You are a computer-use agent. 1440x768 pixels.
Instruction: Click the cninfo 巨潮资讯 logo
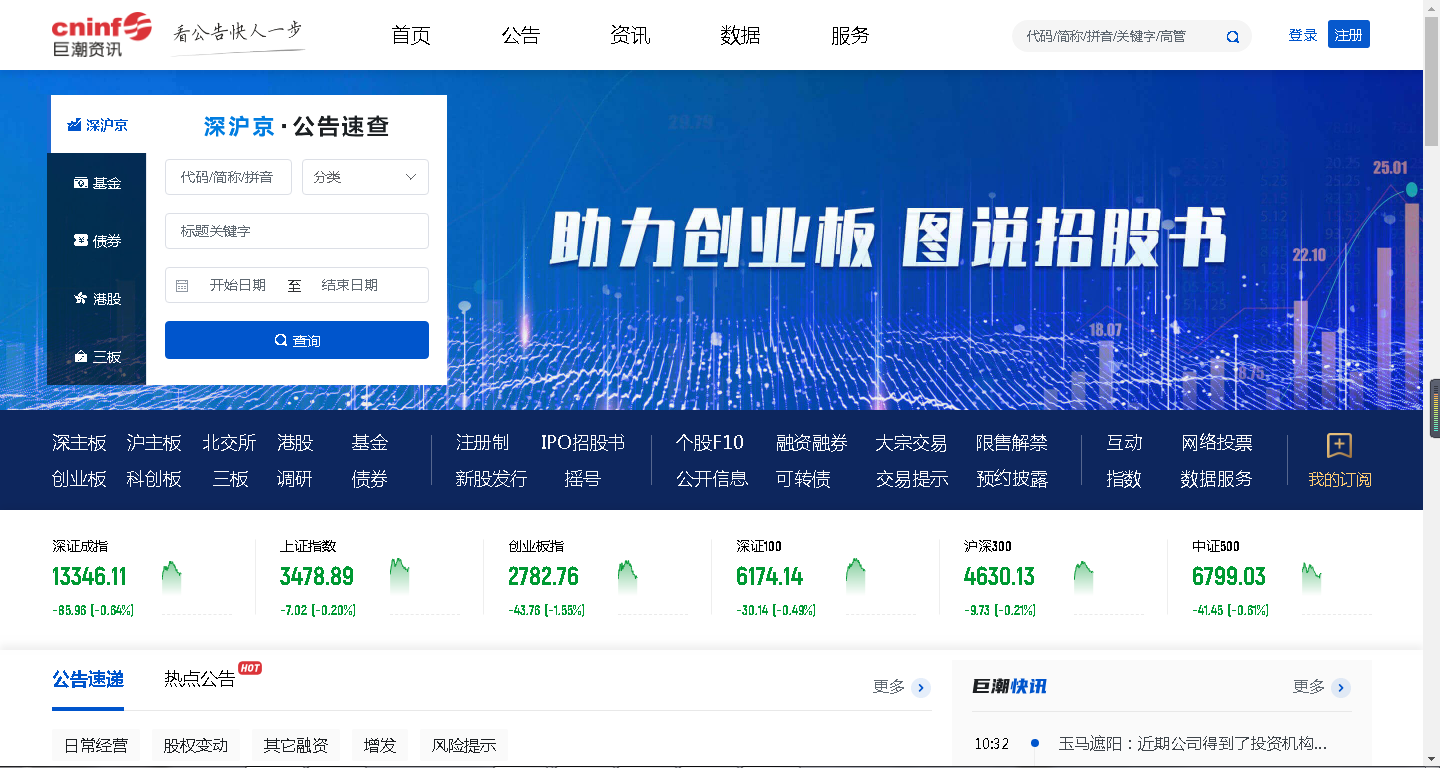102,34
